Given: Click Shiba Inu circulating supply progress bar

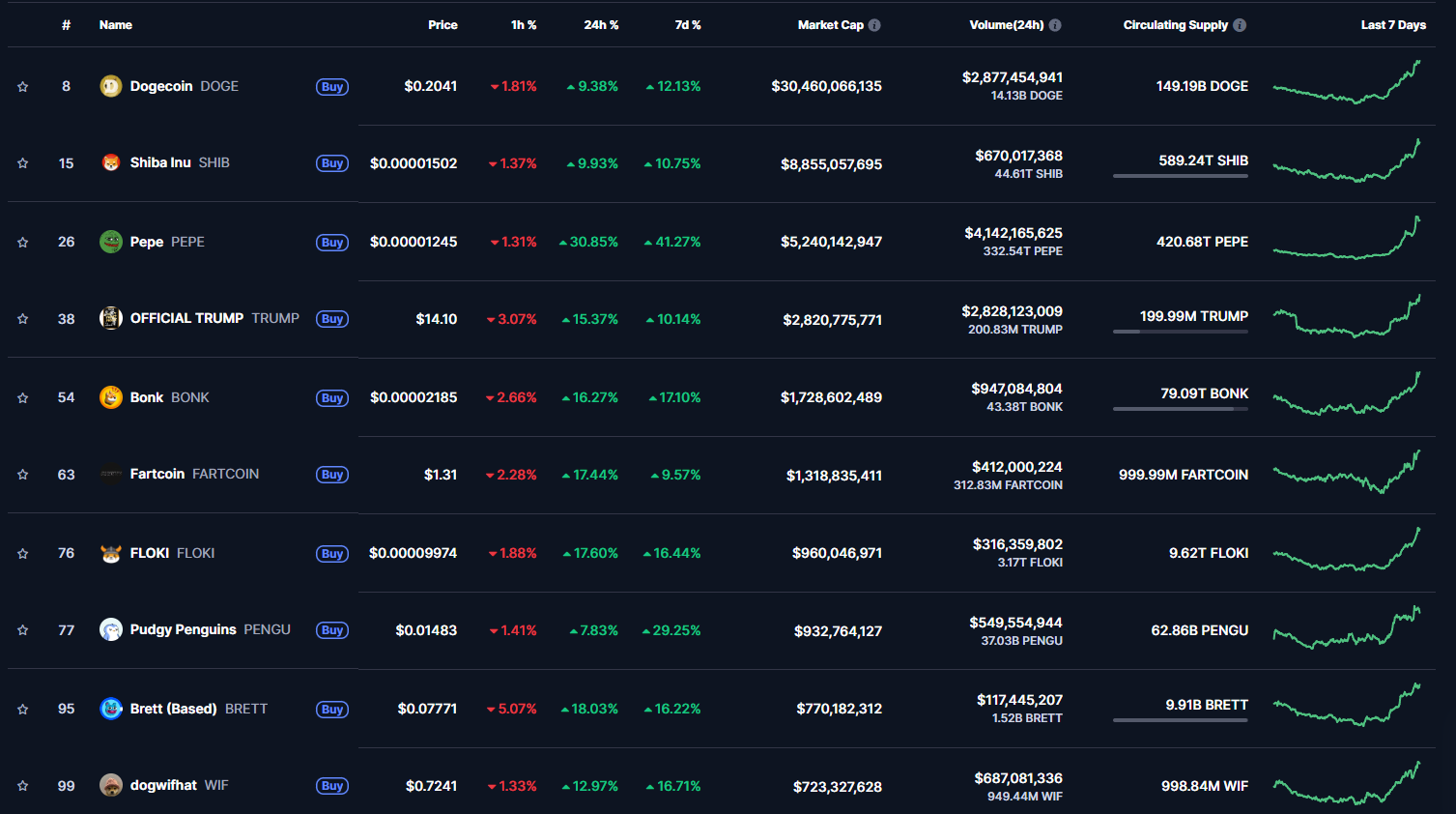Looking at the screenshot, I should click(x=1181, y=176).
